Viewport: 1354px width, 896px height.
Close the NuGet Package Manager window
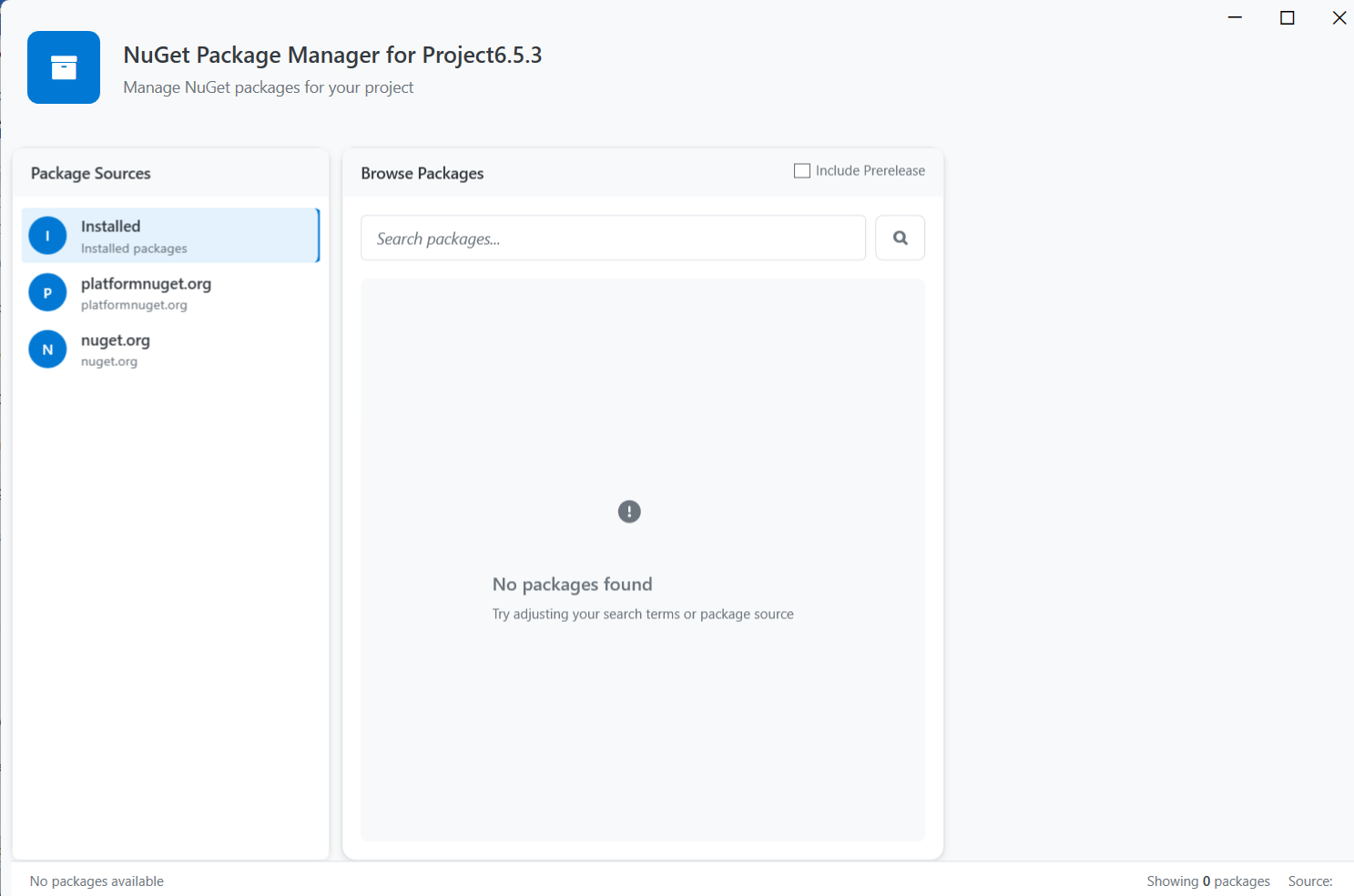pos(1339,17)
